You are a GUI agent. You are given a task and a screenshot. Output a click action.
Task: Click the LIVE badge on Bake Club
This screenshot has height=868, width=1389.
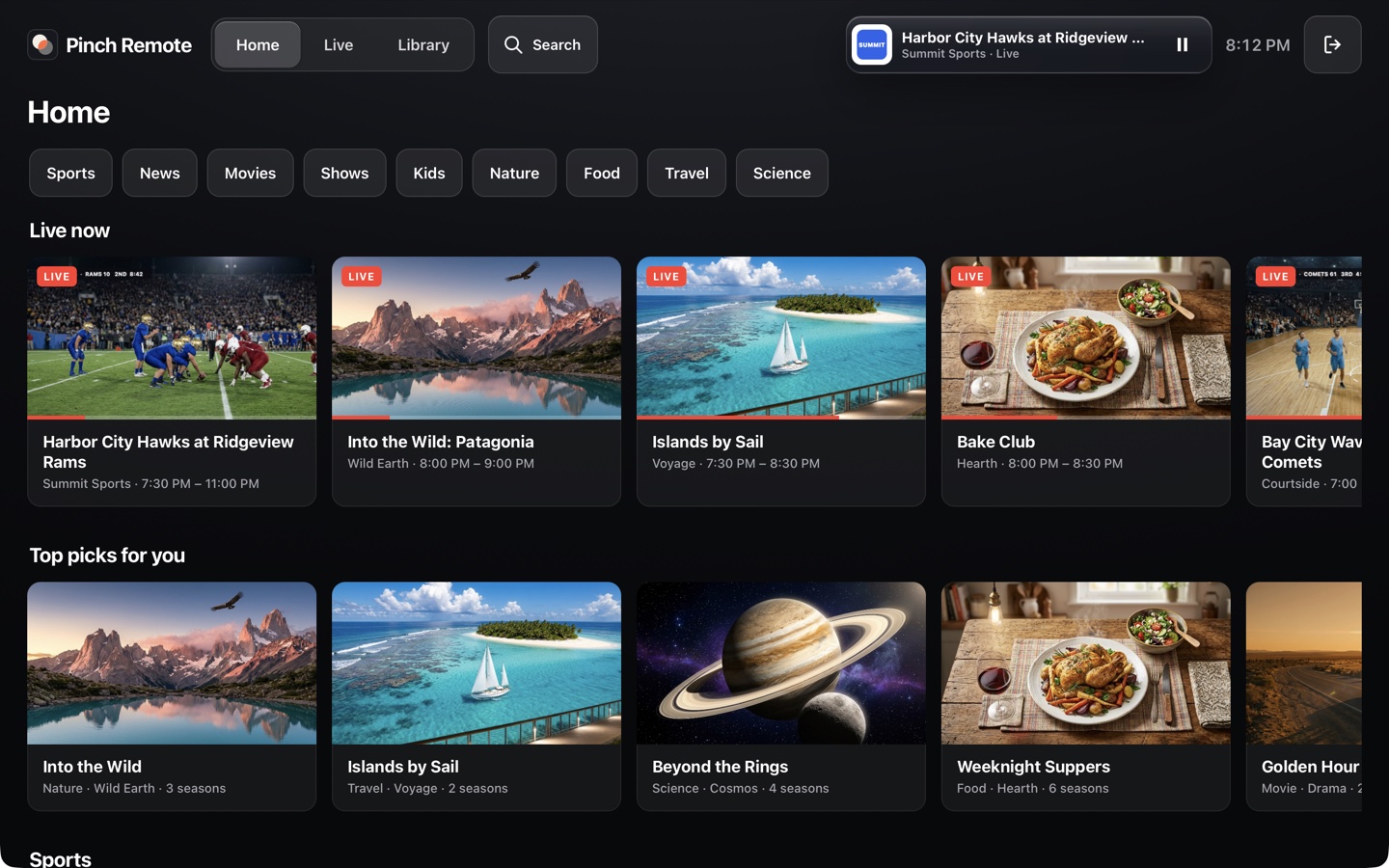[970, 277]
